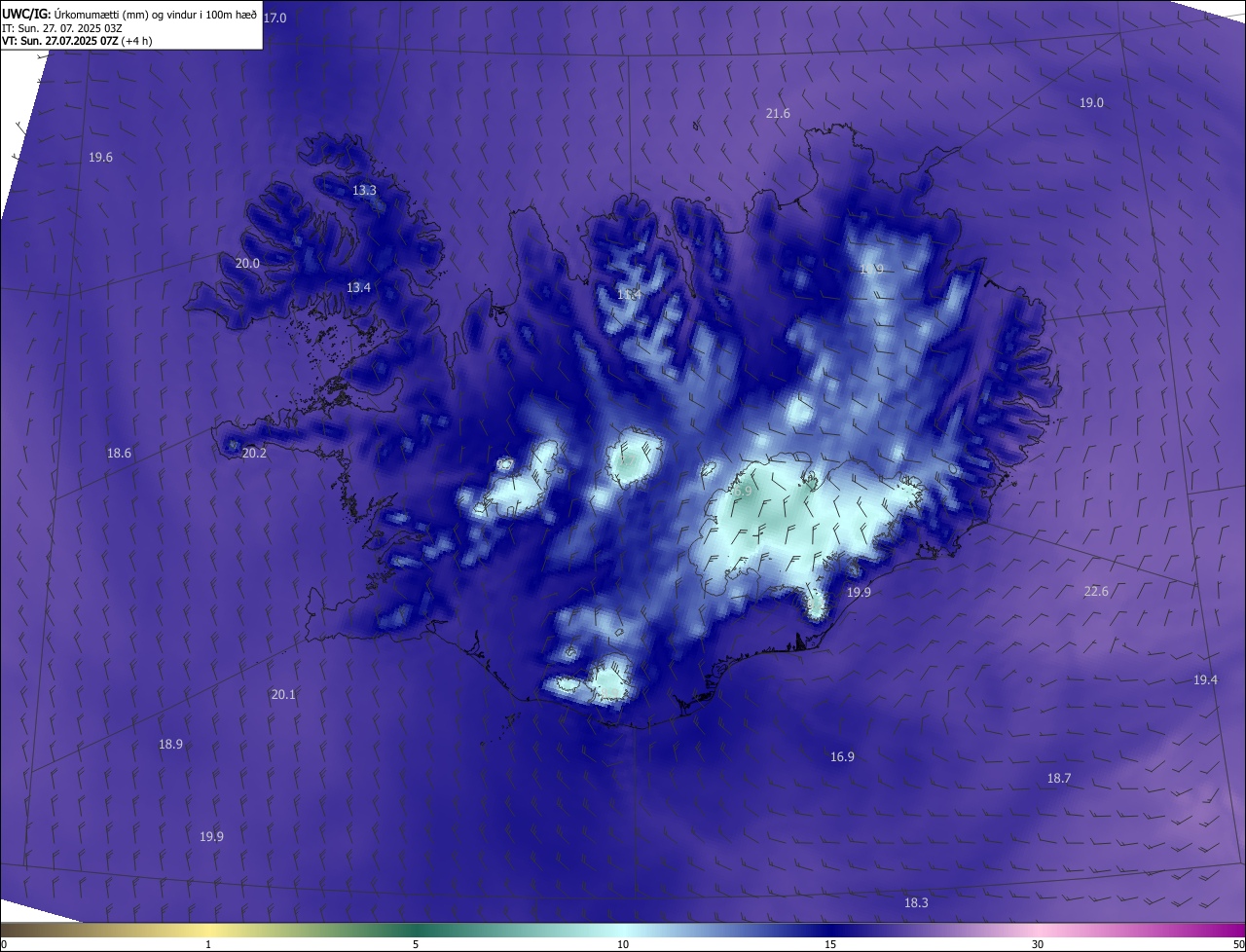Click the colorbar tick label 1
The height and width of the screenshot is (952, 1246).
(x=208, y=944)
